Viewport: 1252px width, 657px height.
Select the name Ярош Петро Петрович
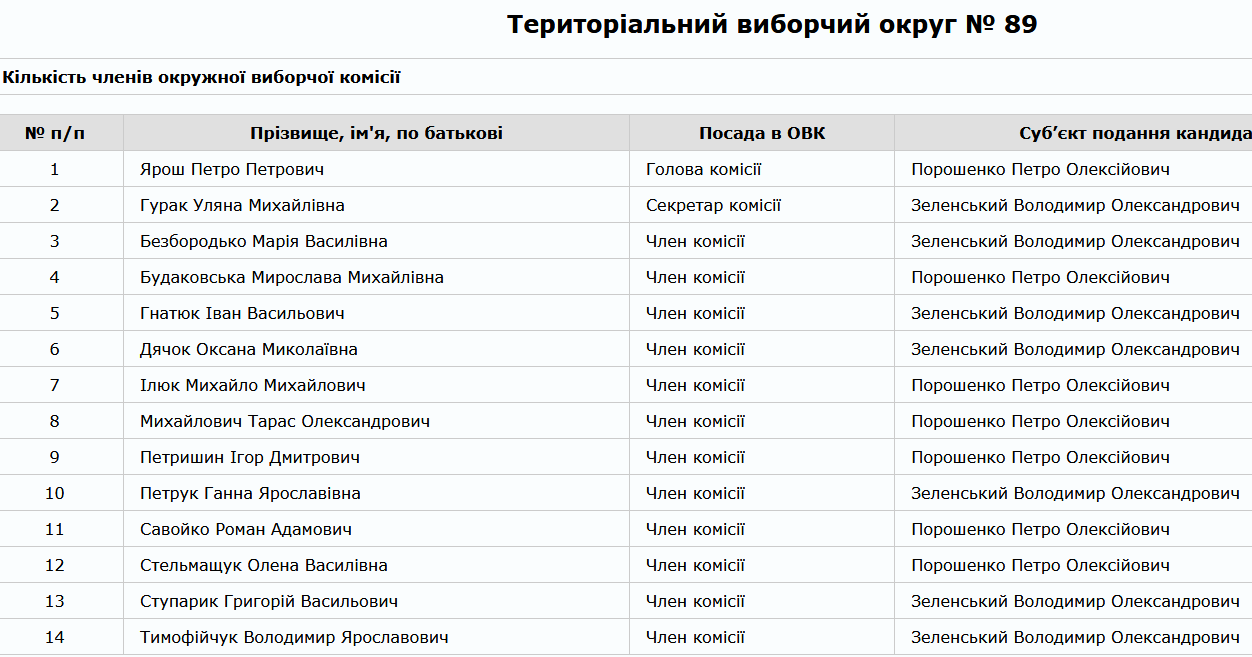(x=232, y=169)
